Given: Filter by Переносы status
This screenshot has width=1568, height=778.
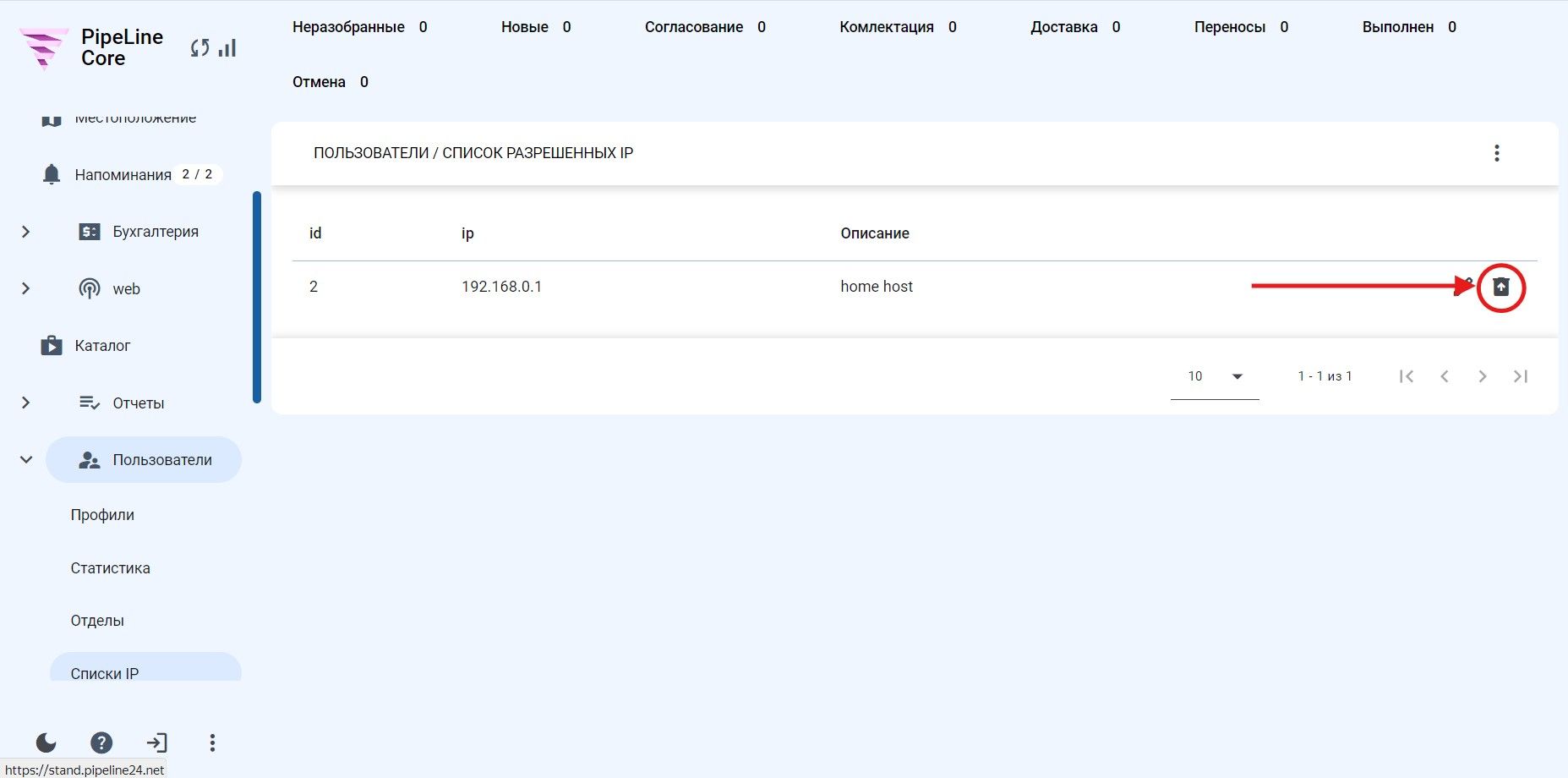Looking at the screenshot, I should (1241, 27).
